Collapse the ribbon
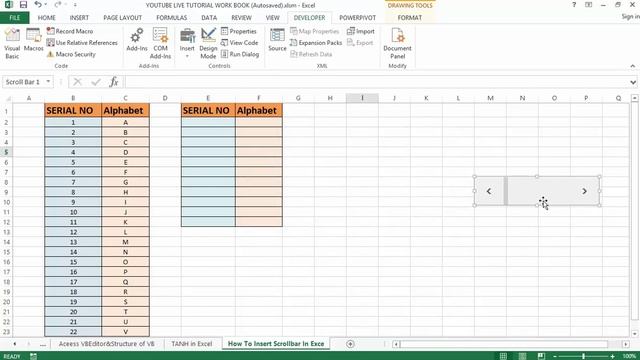640x360 pixels. pos(633,66)
